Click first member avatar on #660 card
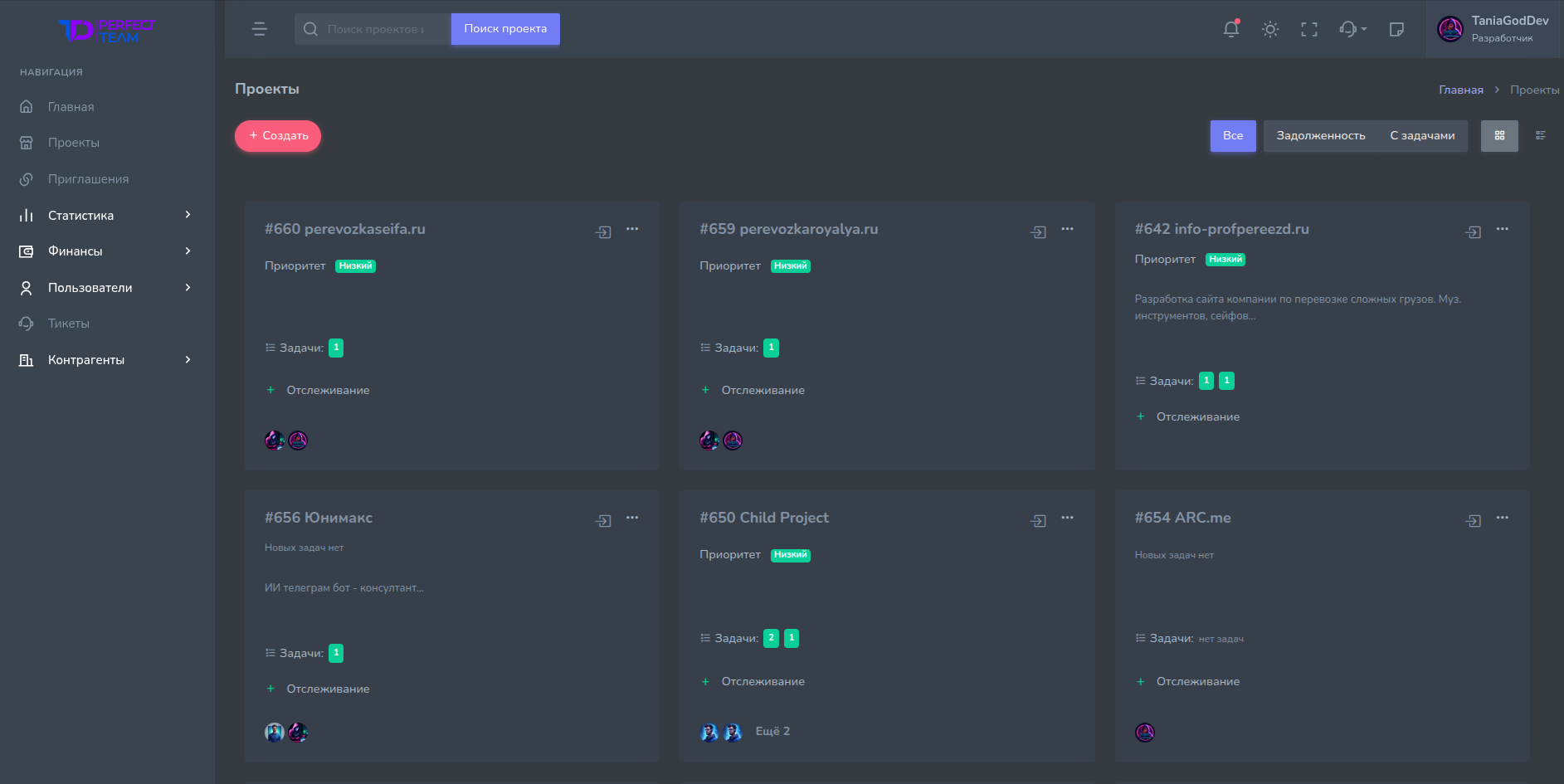Screen dimensions: 1564x784 (275, 441)
